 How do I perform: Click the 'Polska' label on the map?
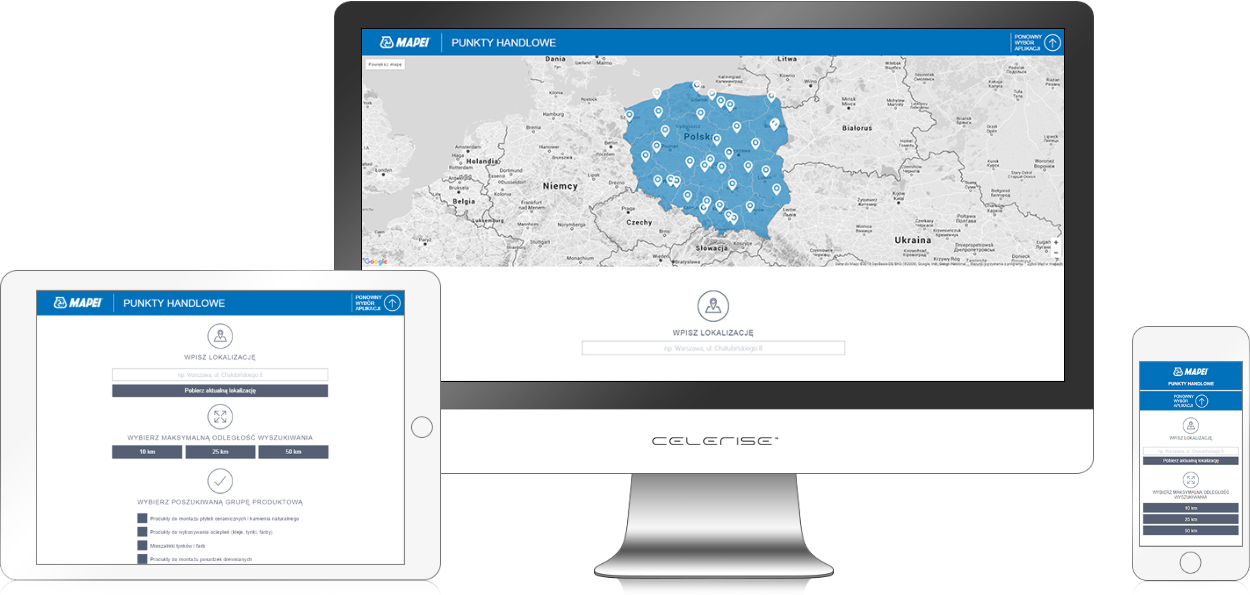(x=697, y=136)
